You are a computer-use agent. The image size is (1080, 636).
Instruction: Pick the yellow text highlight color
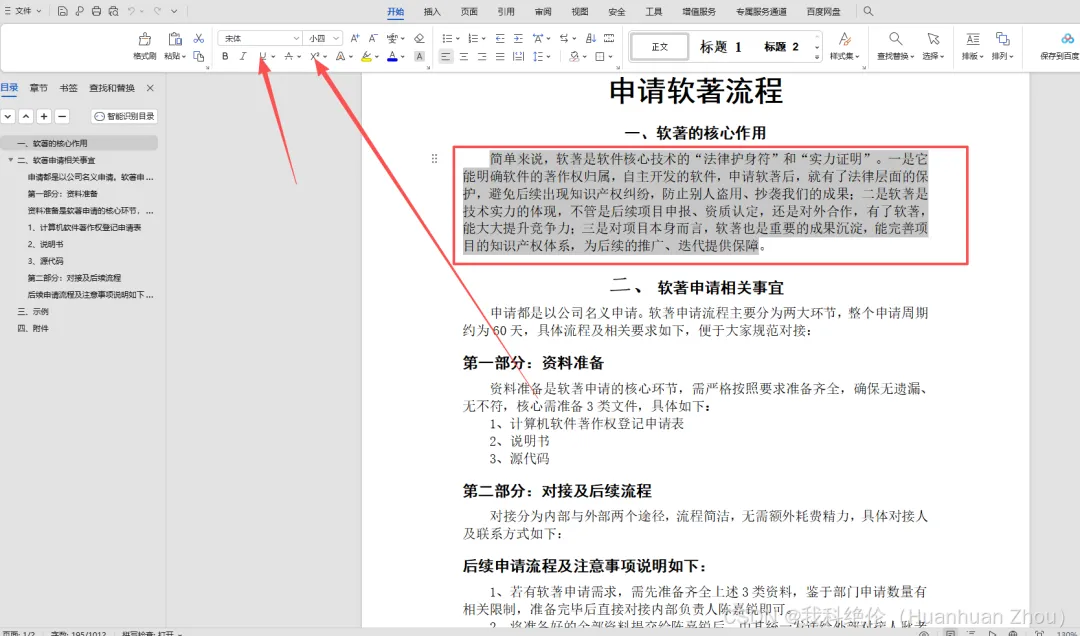[x=366, y=57]
